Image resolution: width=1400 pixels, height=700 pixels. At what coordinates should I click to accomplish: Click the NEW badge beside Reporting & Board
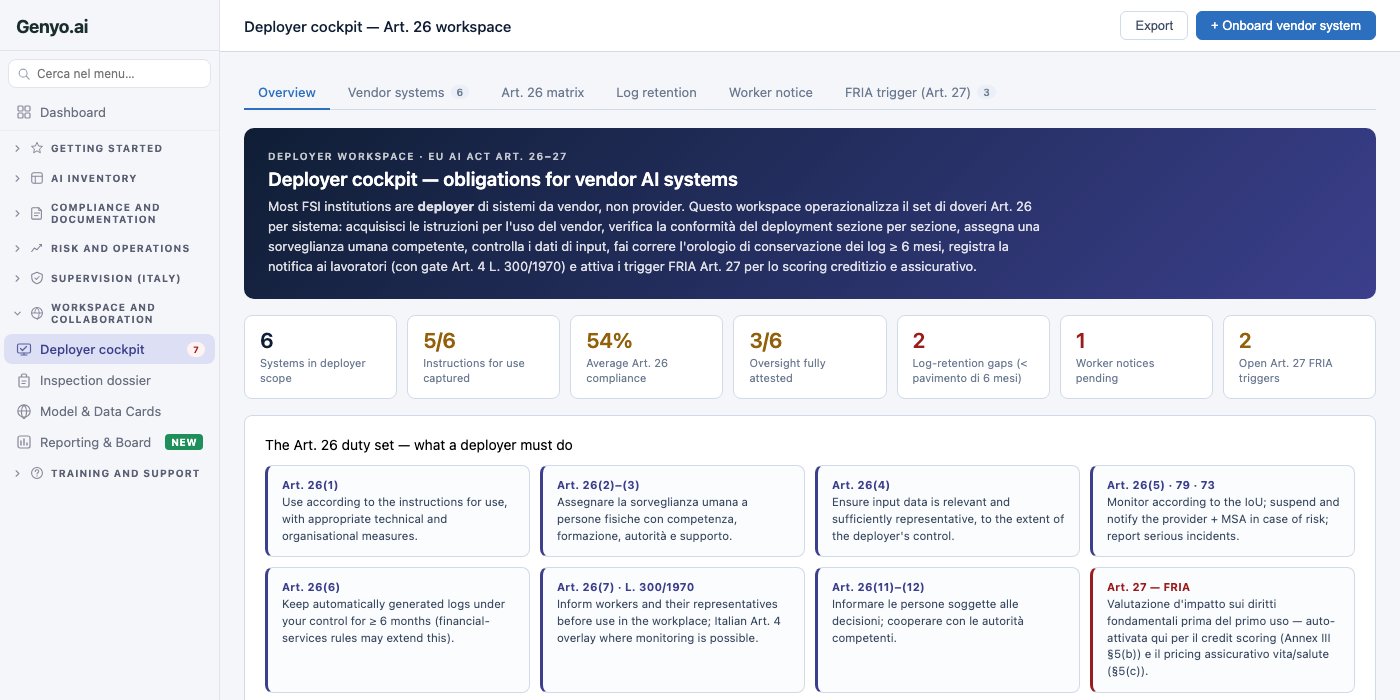click(184, 442)
